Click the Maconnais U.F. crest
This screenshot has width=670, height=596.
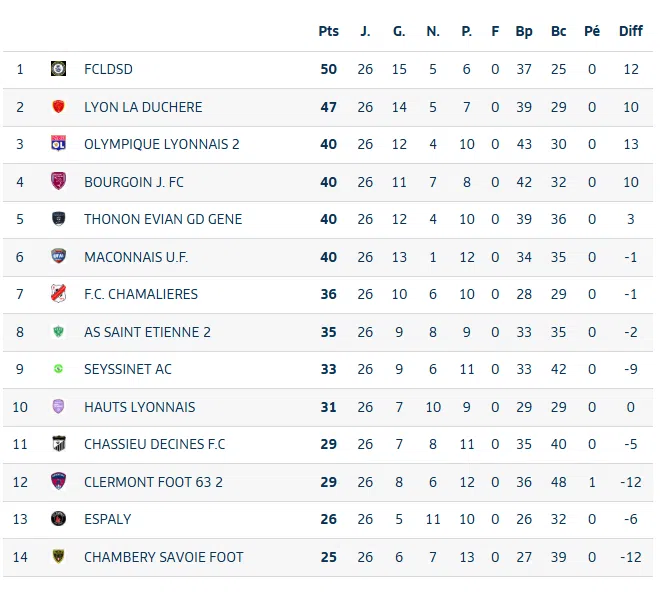pyautogui.click(x=59, y=257)
